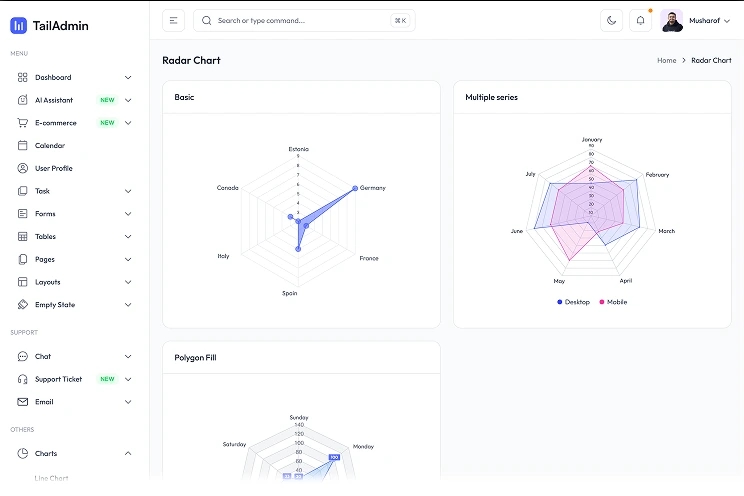Screen dimensions: 744x496
Task: Select the Charts menu label
Action: click(46, 453)
